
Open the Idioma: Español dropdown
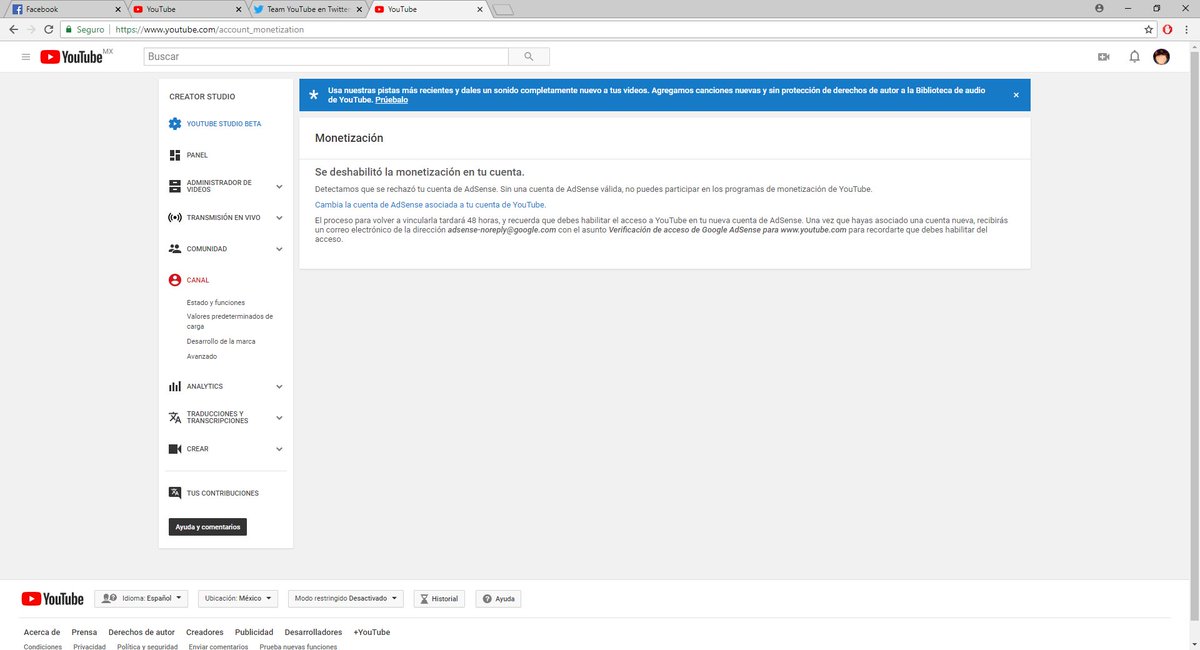pyautogui.click(x=141, y=599)
